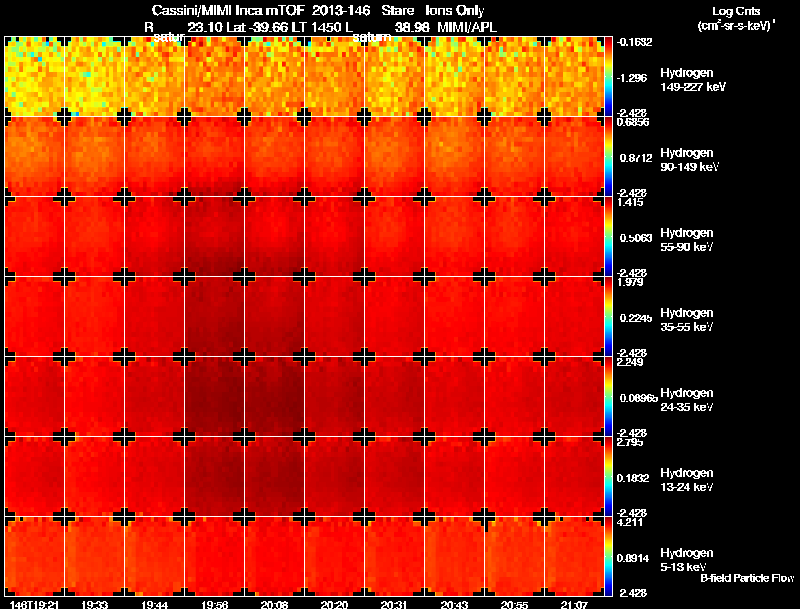The image size is (800, 609).
Task: Click the color bar beside 5-13 keV
Action: (x=608, y=557)
